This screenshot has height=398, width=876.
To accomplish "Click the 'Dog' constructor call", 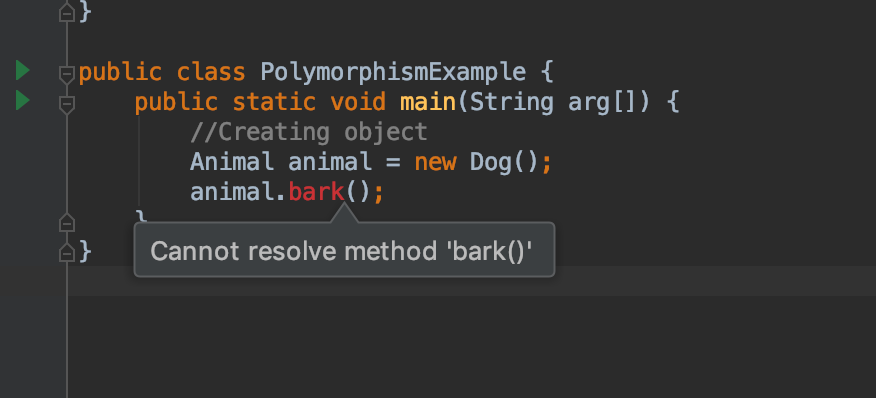I will pos(491,162).
